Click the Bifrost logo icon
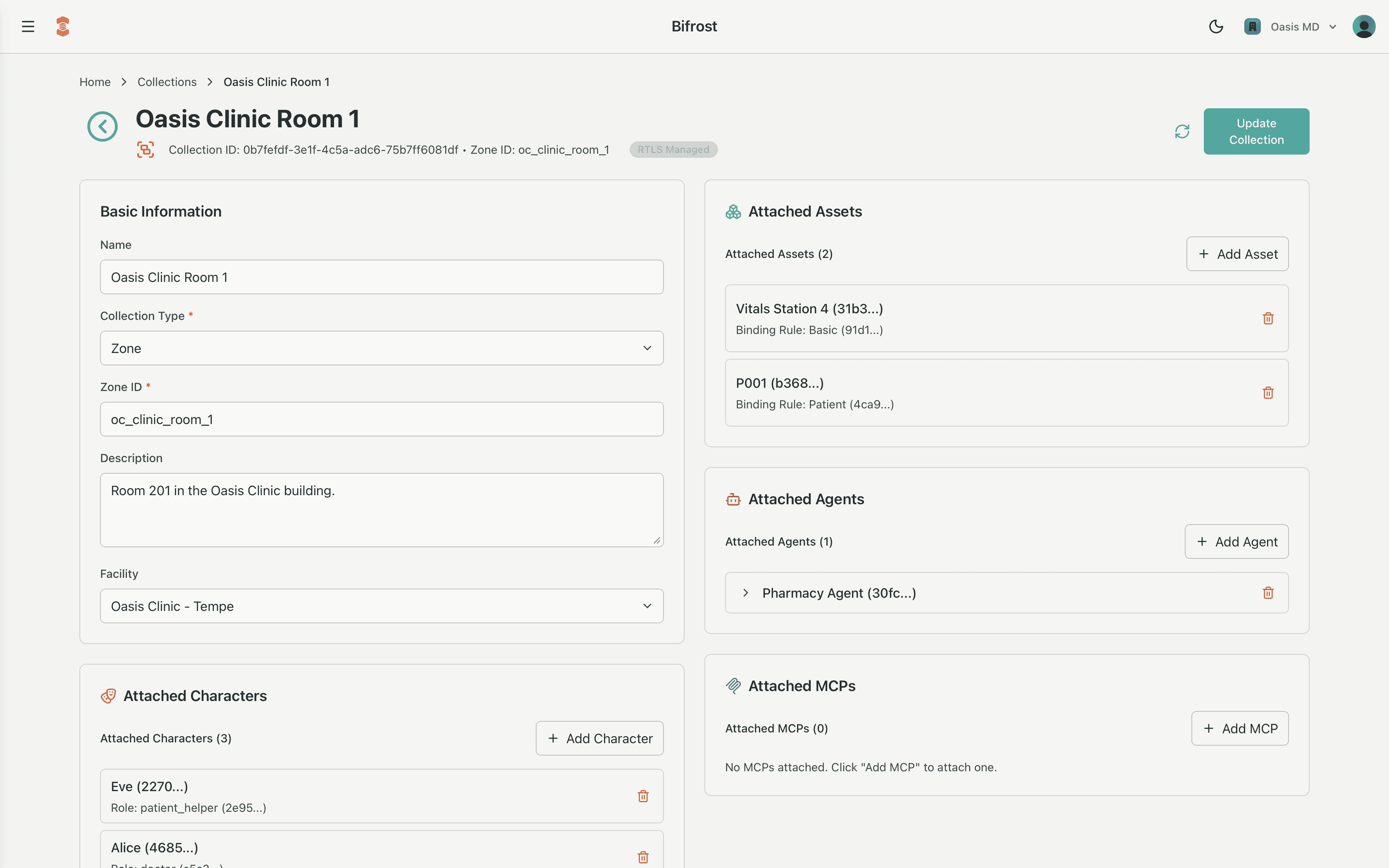 [62, 26]
